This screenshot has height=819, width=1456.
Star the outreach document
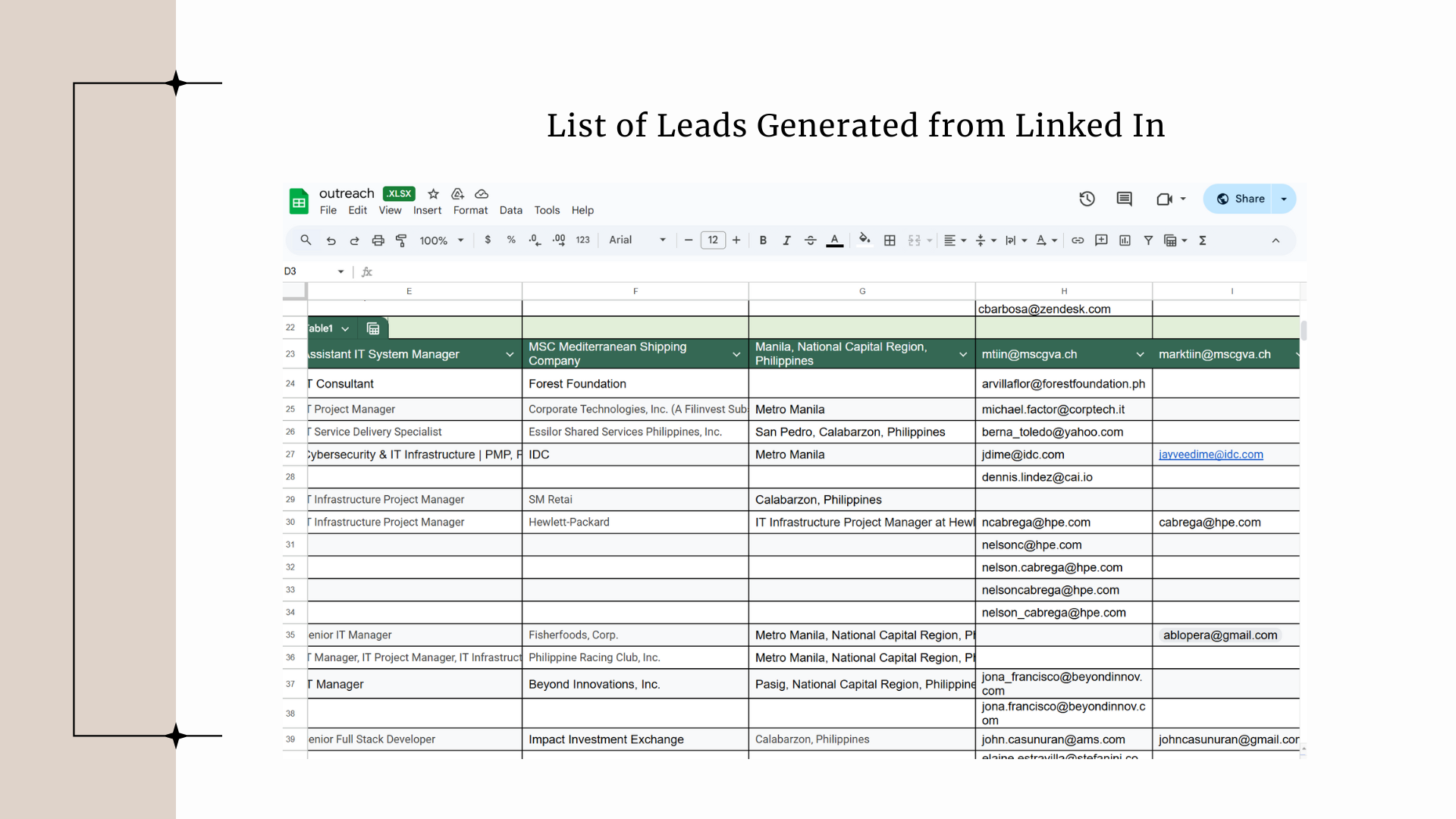click(433, 194)
